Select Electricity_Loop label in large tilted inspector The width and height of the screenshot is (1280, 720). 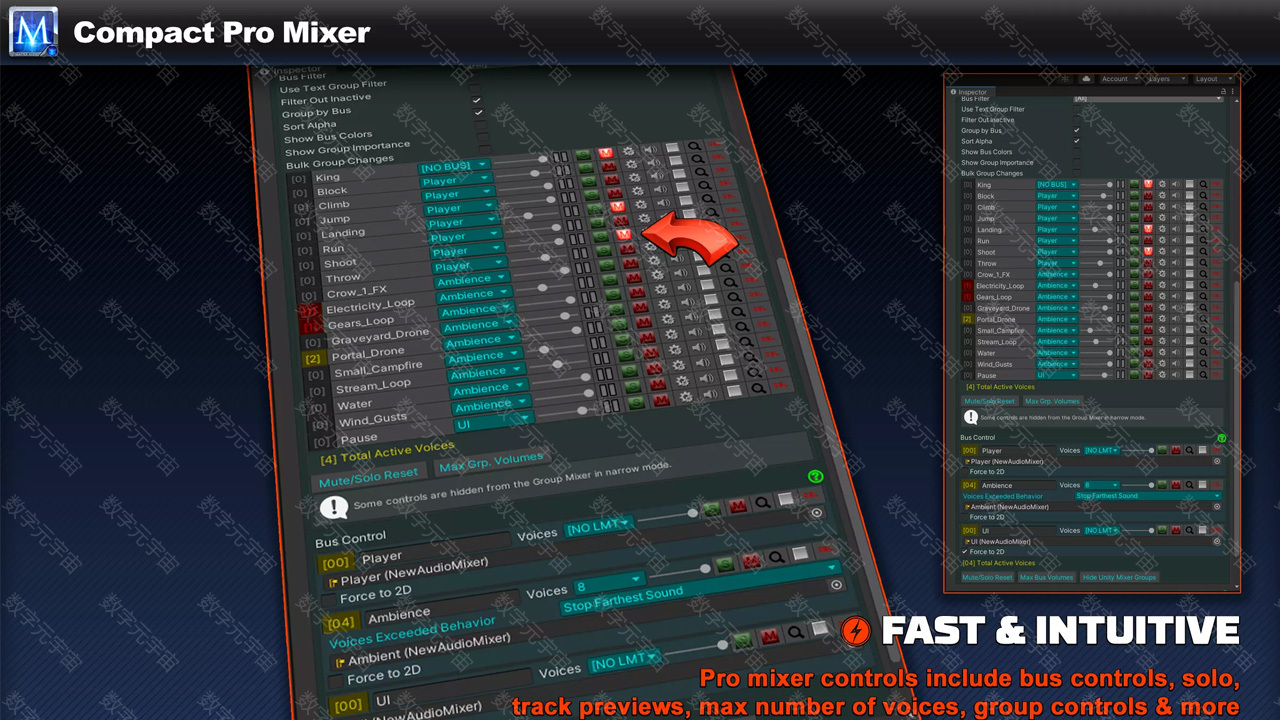pos(371,305)
